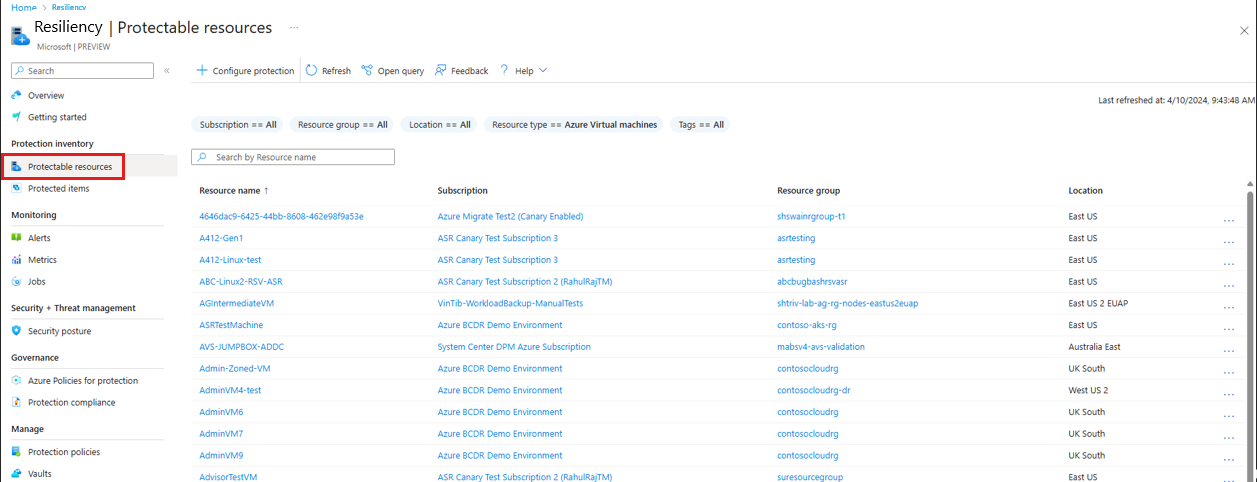1257x482 pixels.
Task: Open the header ellipsis more options
Action: [293, 28]
